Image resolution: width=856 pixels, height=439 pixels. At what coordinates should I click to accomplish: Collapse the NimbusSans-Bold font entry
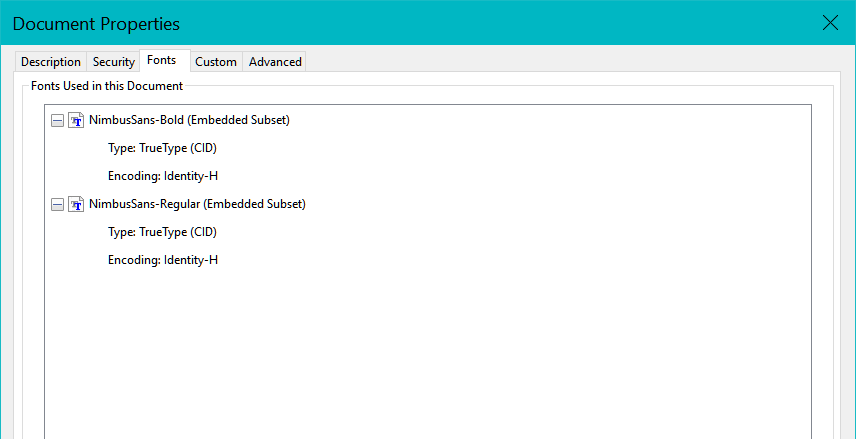coord(57,121)
